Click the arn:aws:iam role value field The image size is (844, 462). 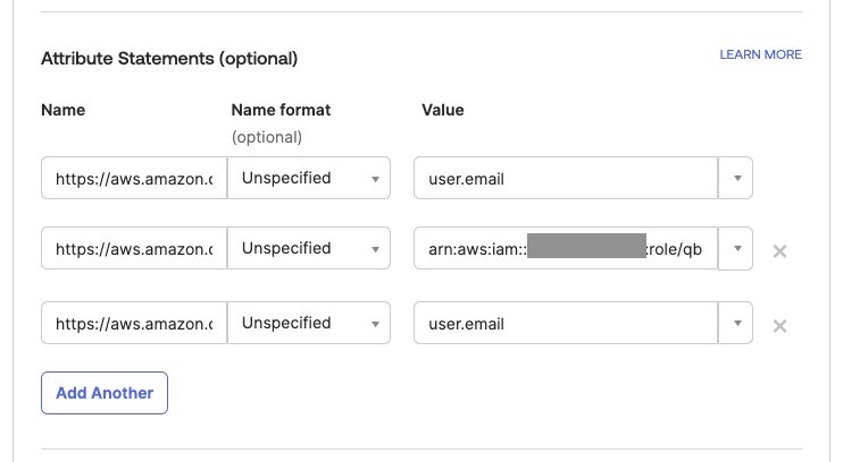566,248
